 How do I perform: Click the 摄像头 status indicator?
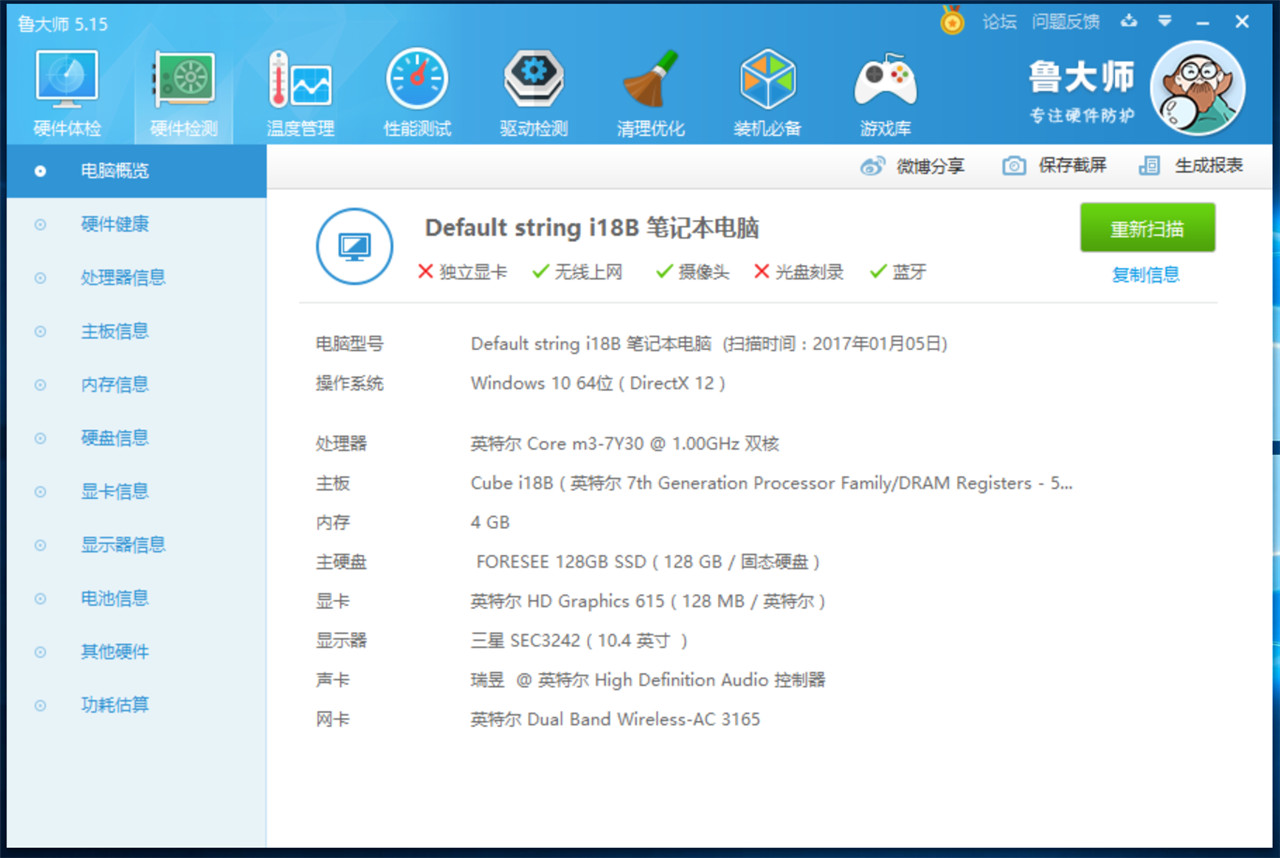point(692,272)
